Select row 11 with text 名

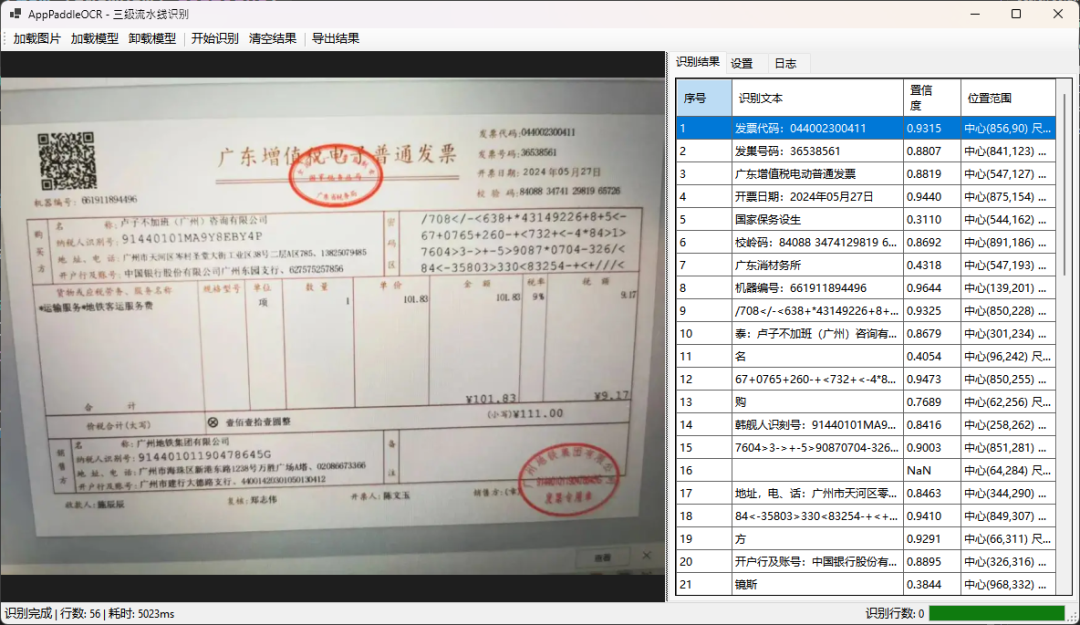pyautogui.click(x=865, y=356)
